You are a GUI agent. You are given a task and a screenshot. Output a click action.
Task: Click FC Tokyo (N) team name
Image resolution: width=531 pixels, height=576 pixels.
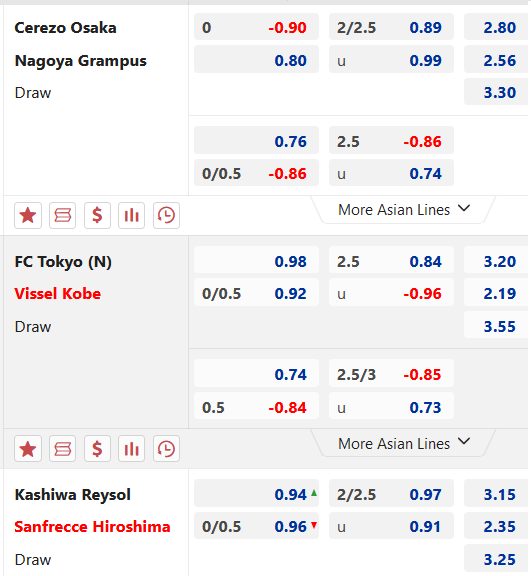[63, 262]
